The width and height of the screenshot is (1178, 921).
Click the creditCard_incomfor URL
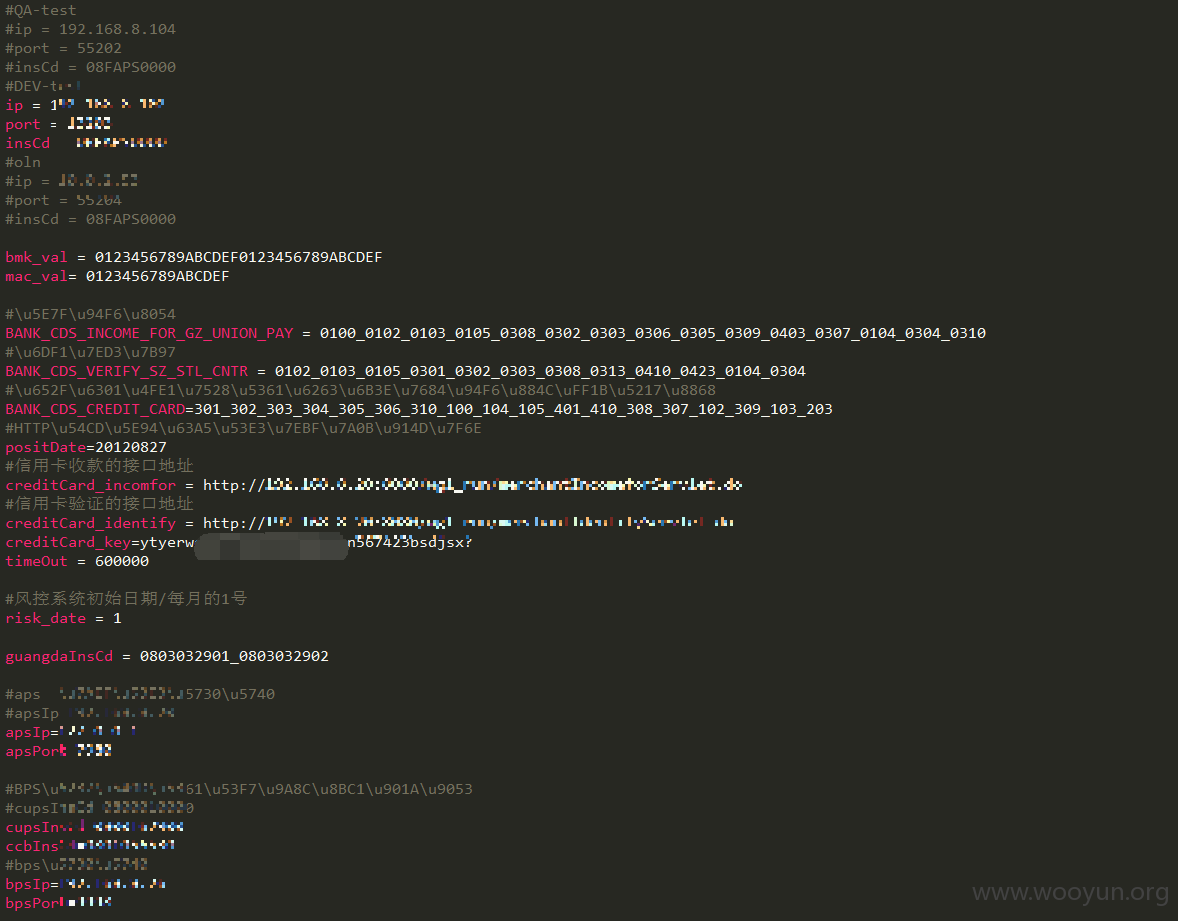click(472, 485)
